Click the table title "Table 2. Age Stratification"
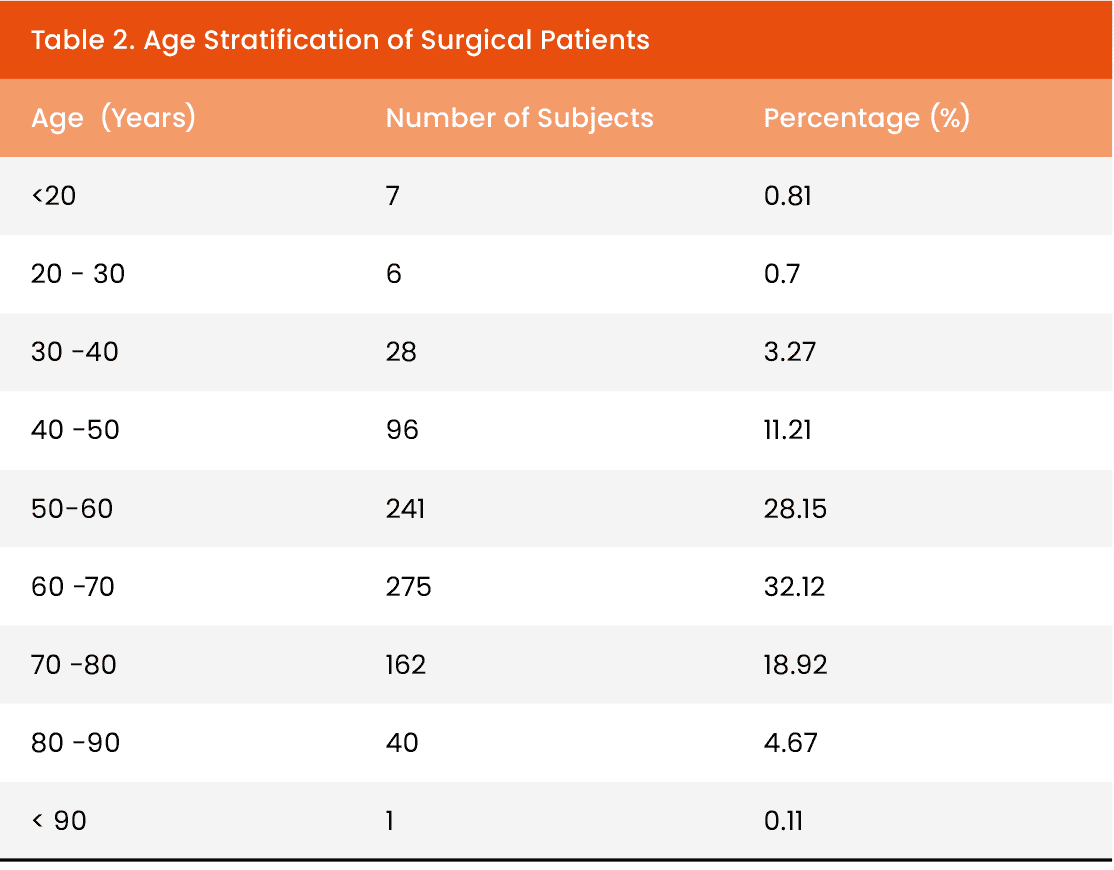 pos(340,40)
